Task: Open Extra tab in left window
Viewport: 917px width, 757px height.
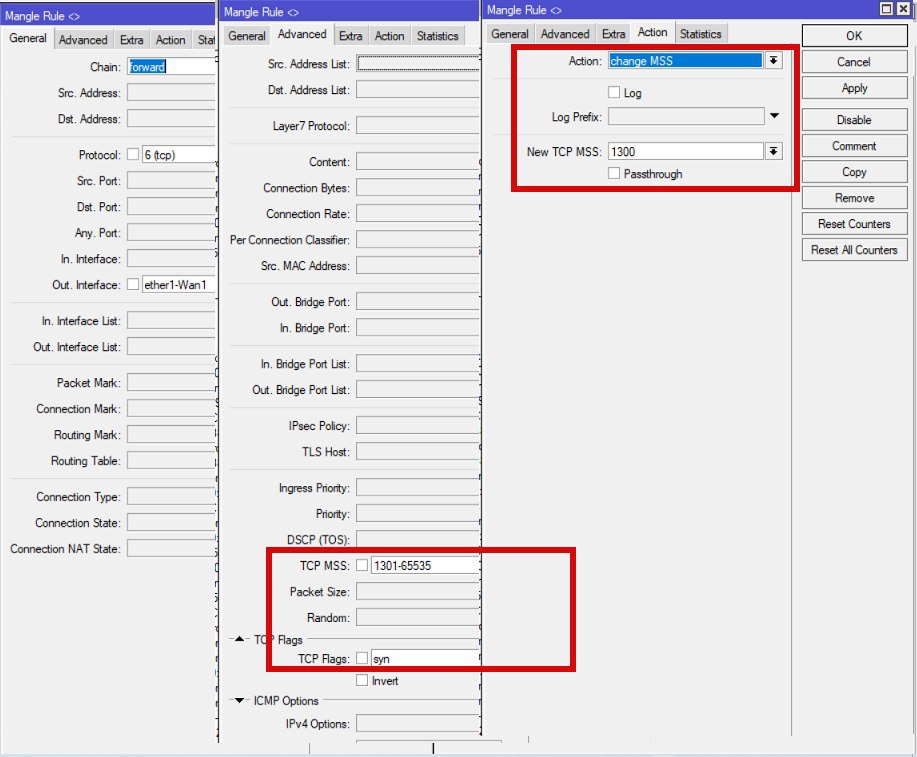Action: click(132, 40)
